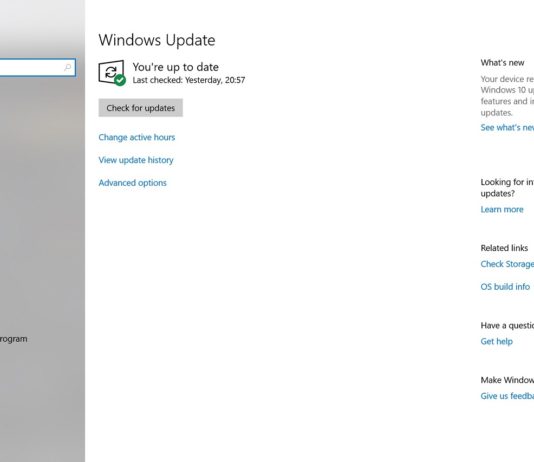Screen dimensions: 534x462
Task: Open Change active hours link
Action: point(137,137)
